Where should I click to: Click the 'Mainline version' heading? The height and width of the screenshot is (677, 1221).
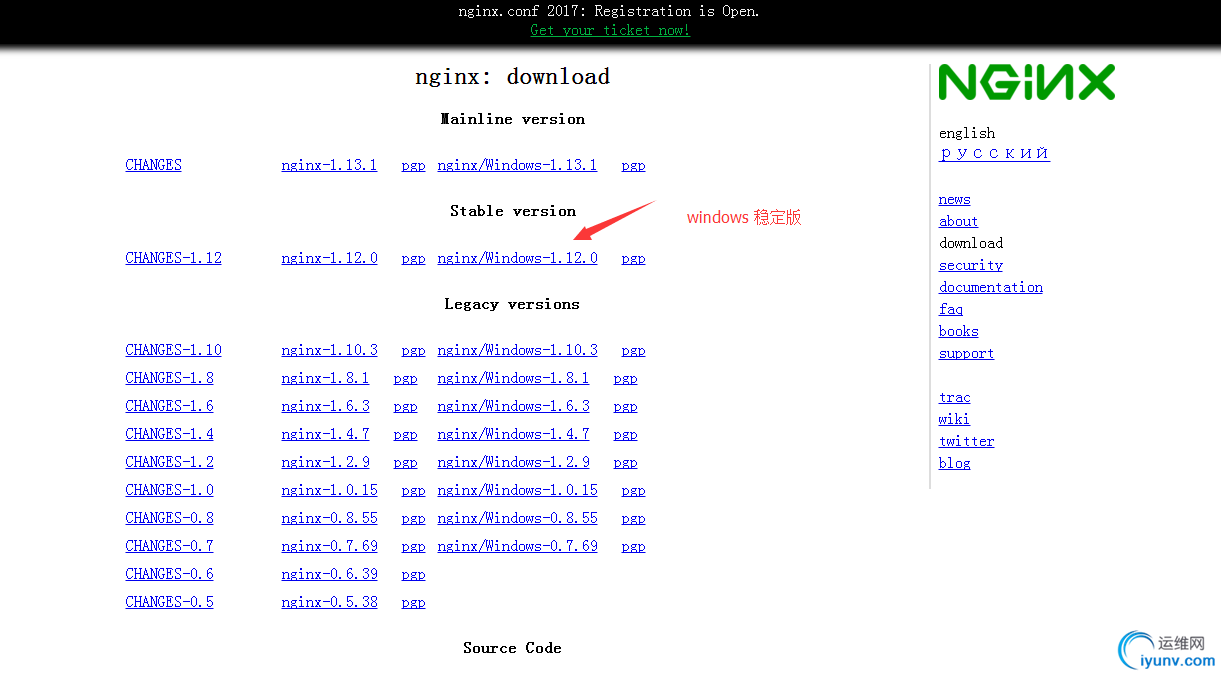click(513, 119)
